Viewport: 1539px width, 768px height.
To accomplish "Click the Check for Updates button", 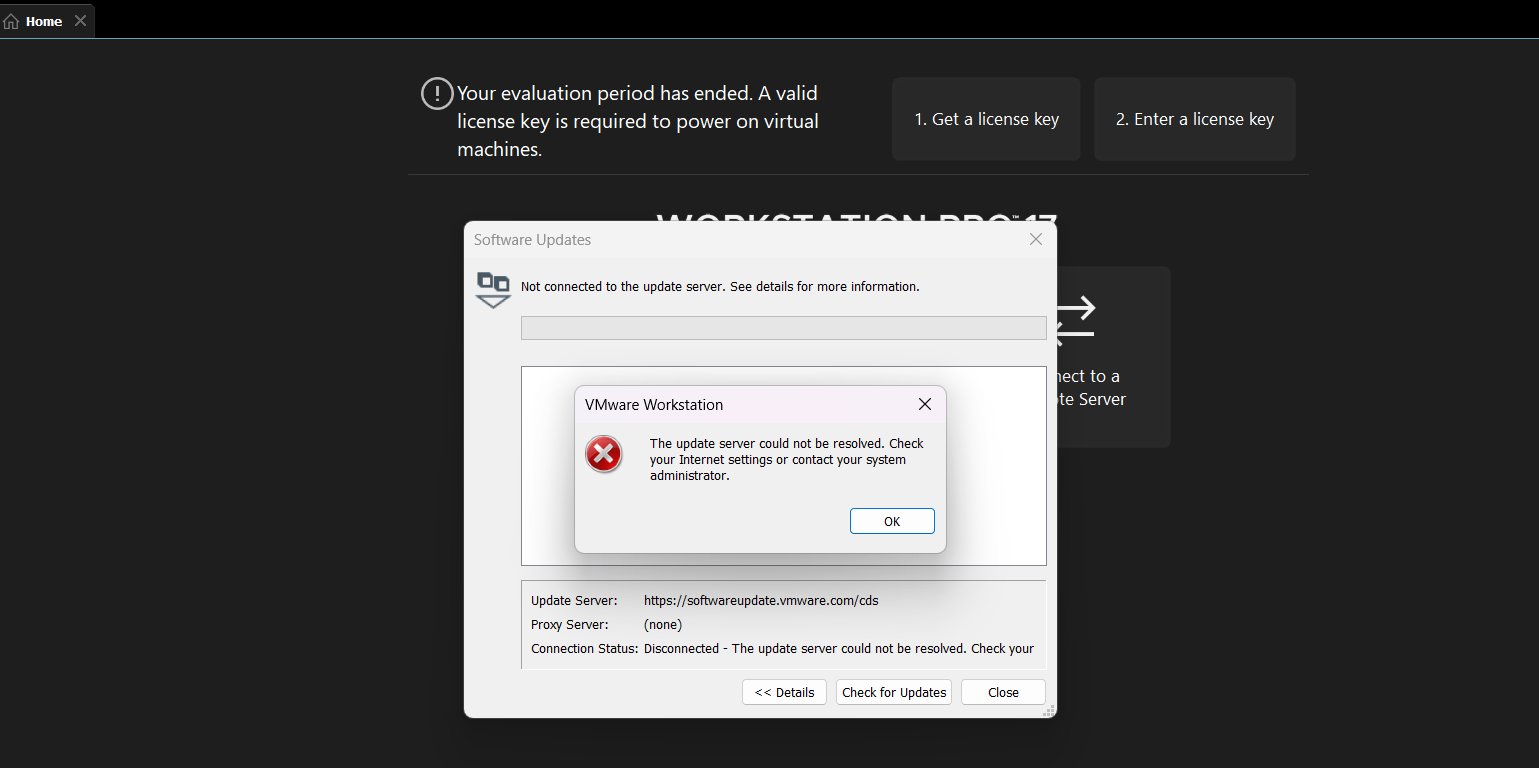I will (894, 692).
